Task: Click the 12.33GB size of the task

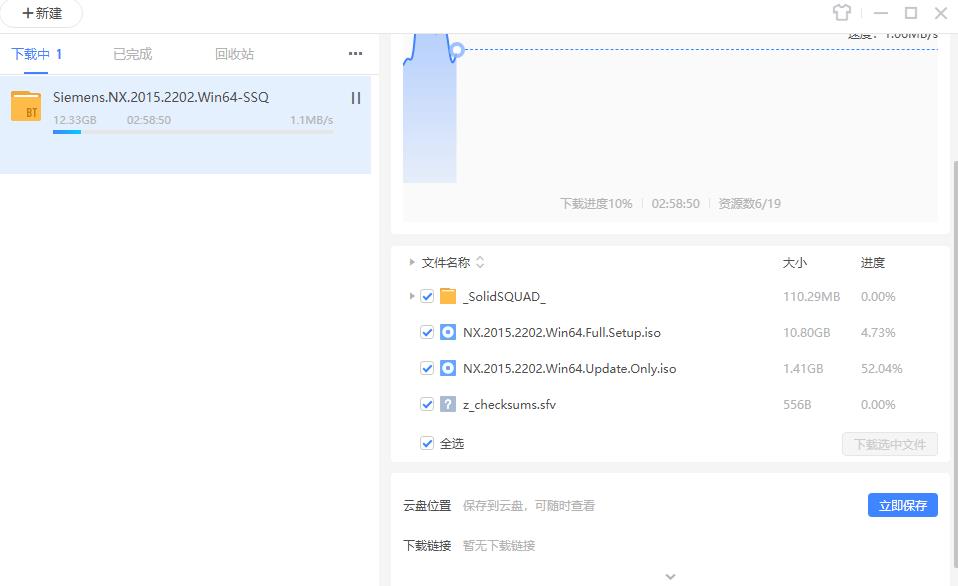Action: pyautogui.click(x=75, y=120)
